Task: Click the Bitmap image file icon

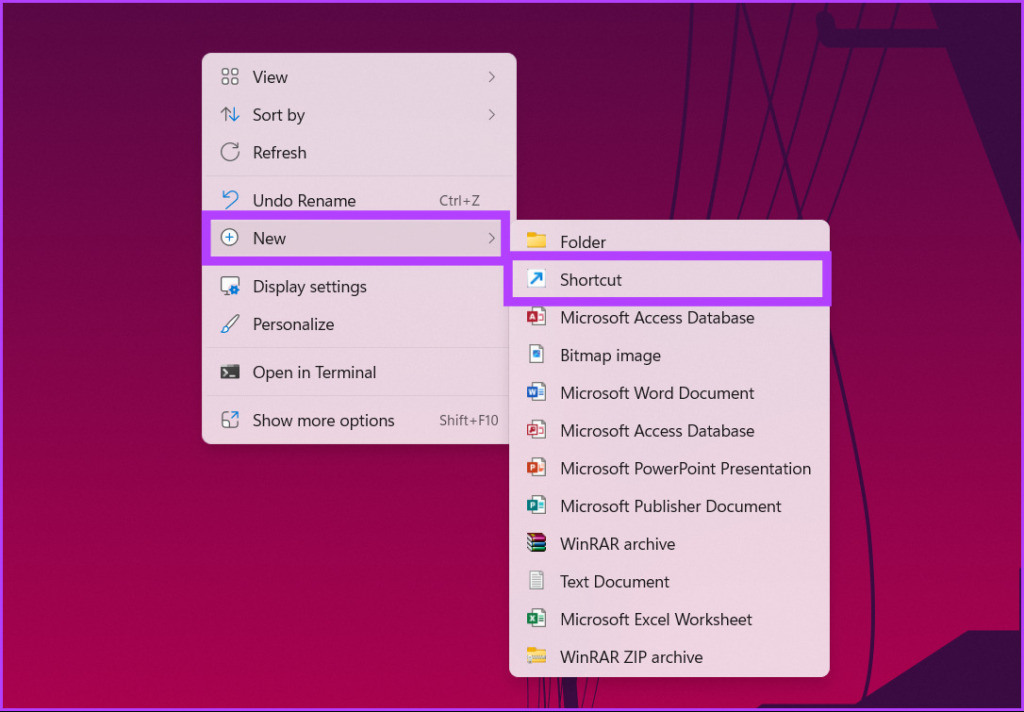Action: [x=536, y=355]
